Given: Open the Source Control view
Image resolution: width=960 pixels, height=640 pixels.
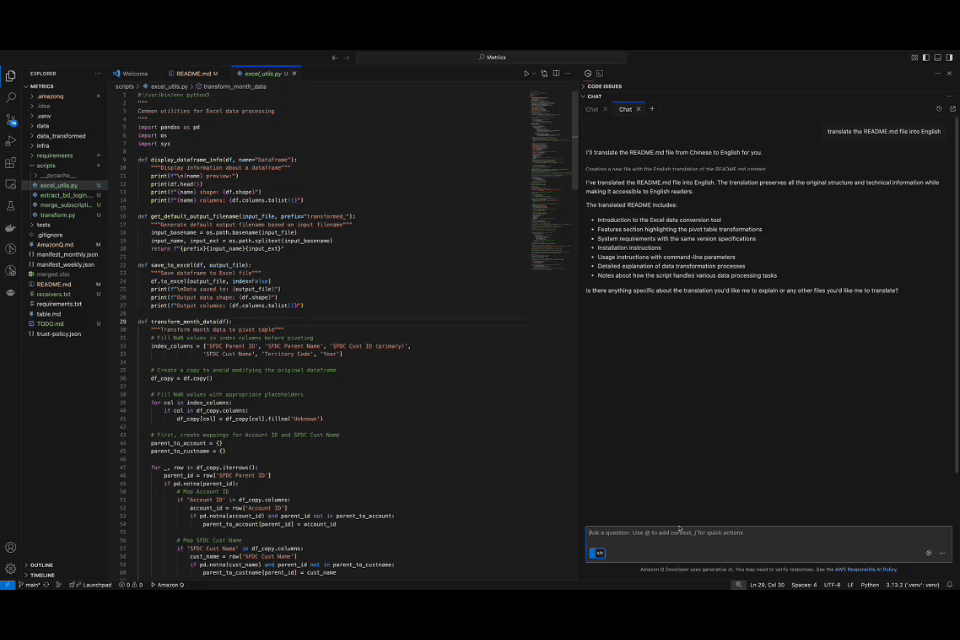Looking at the screenshot, I should point(11,121).
